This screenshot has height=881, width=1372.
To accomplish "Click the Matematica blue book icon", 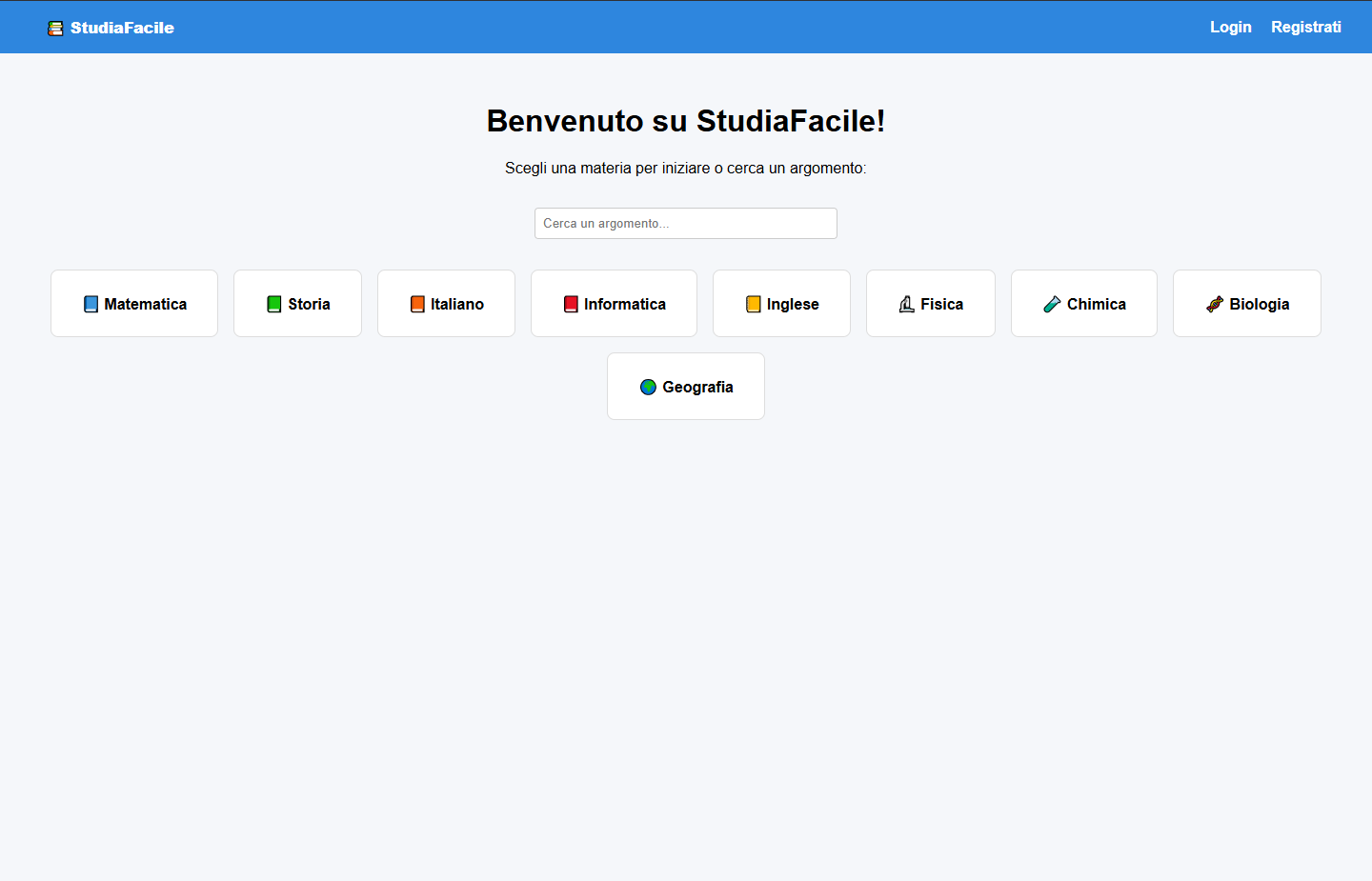I will 91,303.
